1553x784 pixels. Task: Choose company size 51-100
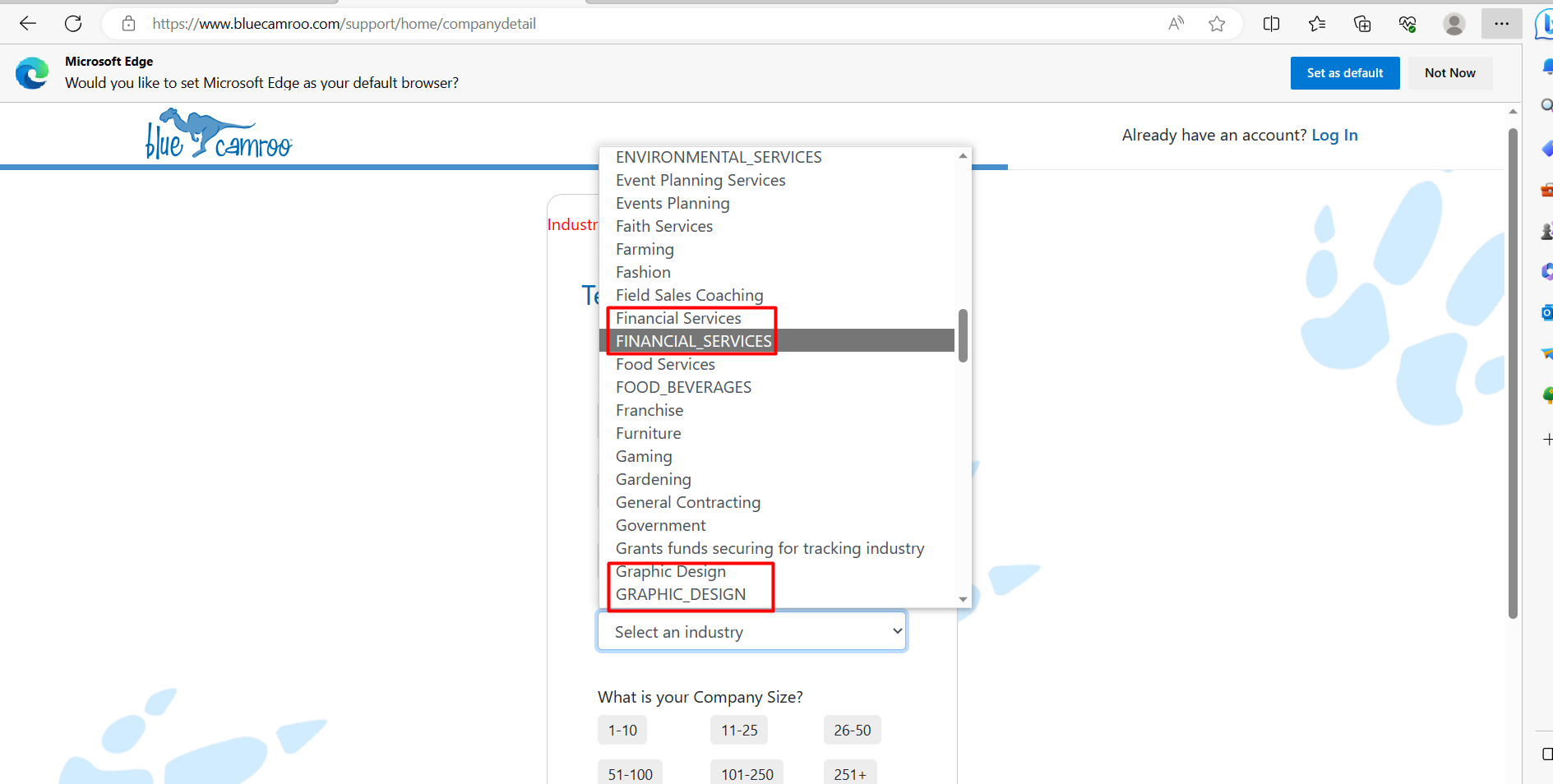point(630,773)
